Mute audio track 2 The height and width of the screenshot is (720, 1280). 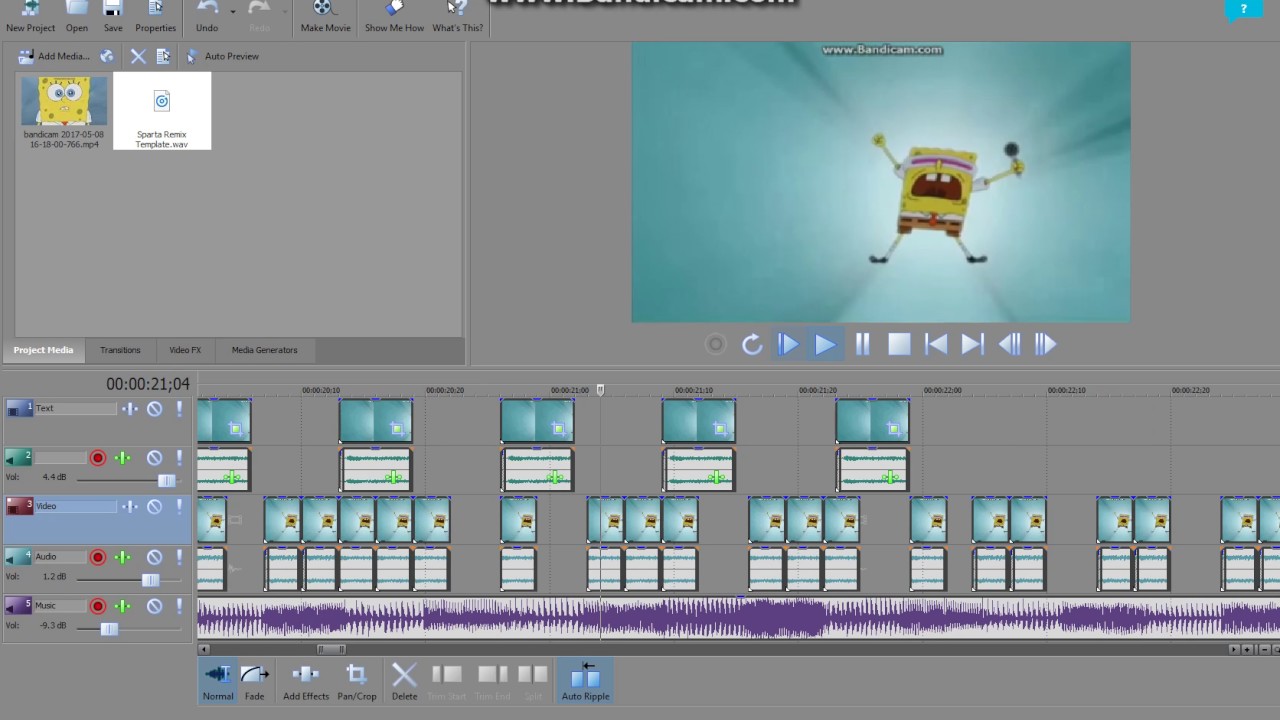pos(155,458)
